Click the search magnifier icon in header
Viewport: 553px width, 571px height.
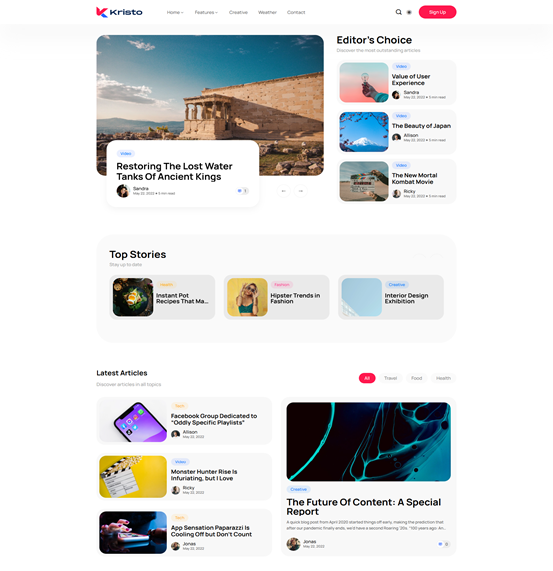pyautogui.click(x=399, y=12)
